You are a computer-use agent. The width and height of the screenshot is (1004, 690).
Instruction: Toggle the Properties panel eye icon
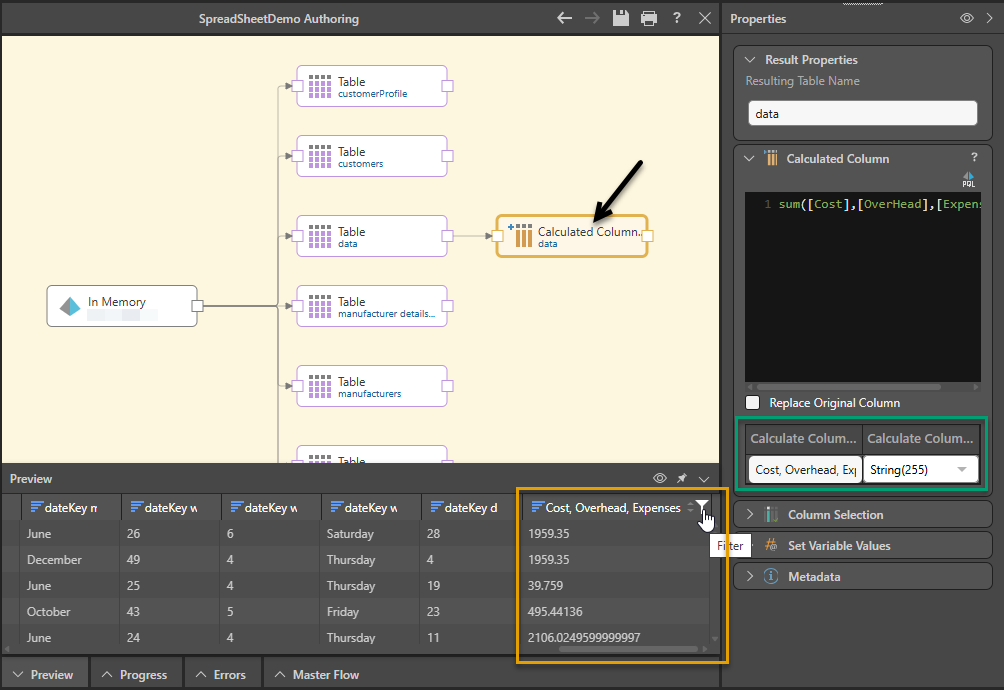(967, 18)
